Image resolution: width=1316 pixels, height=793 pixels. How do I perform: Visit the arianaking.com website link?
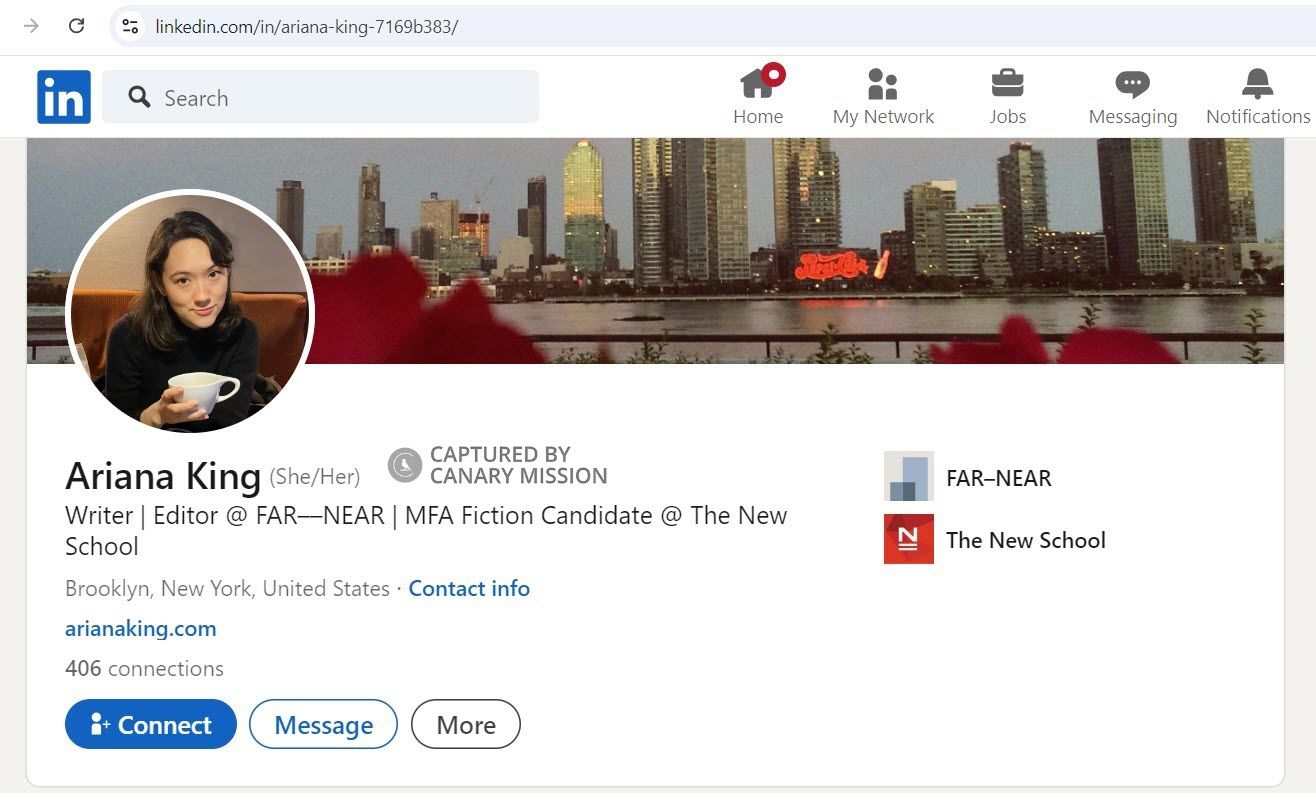pos(141,628)
